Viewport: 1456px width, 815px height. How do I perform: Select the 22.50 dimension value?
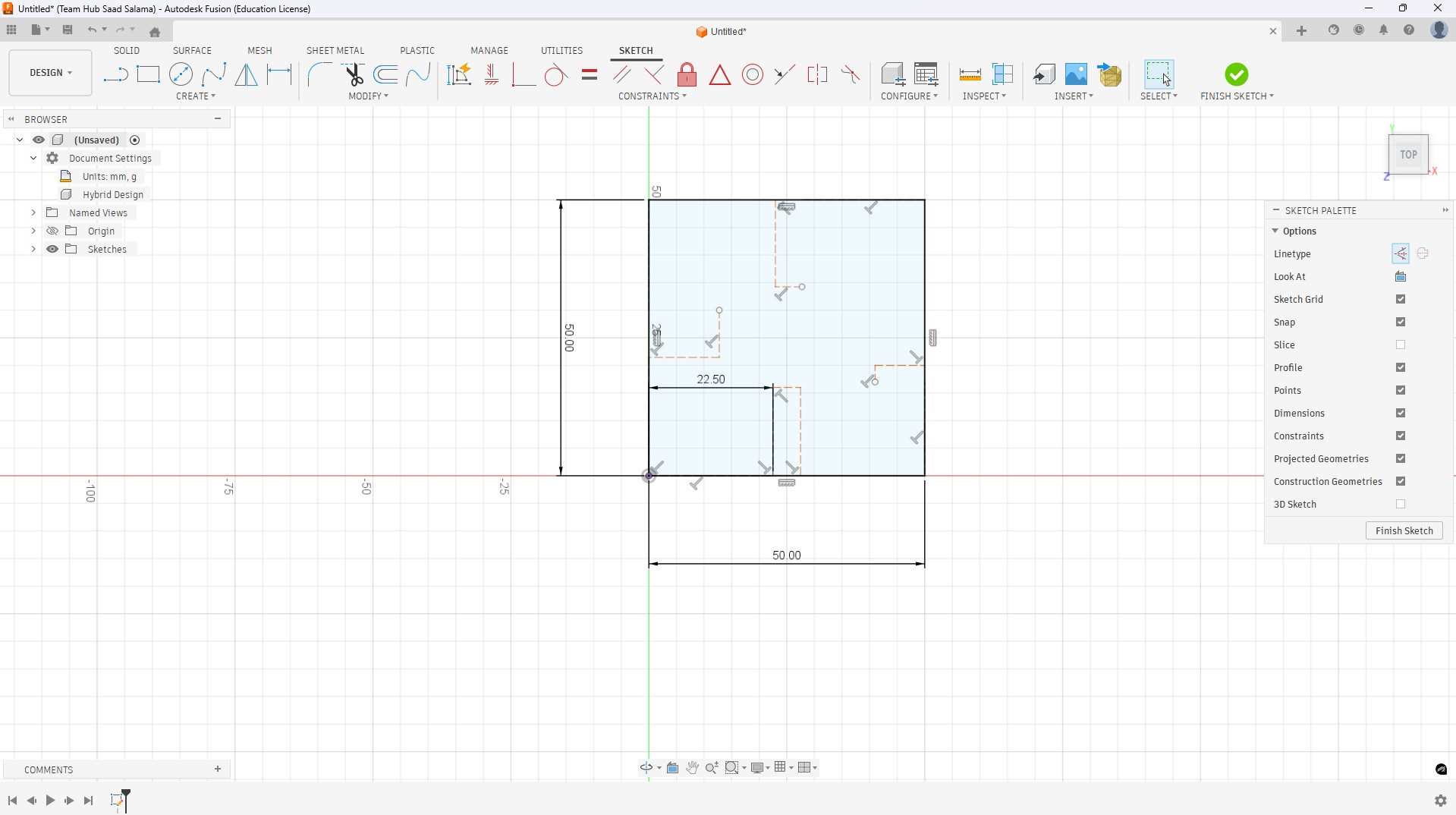[x=711, y=379]
